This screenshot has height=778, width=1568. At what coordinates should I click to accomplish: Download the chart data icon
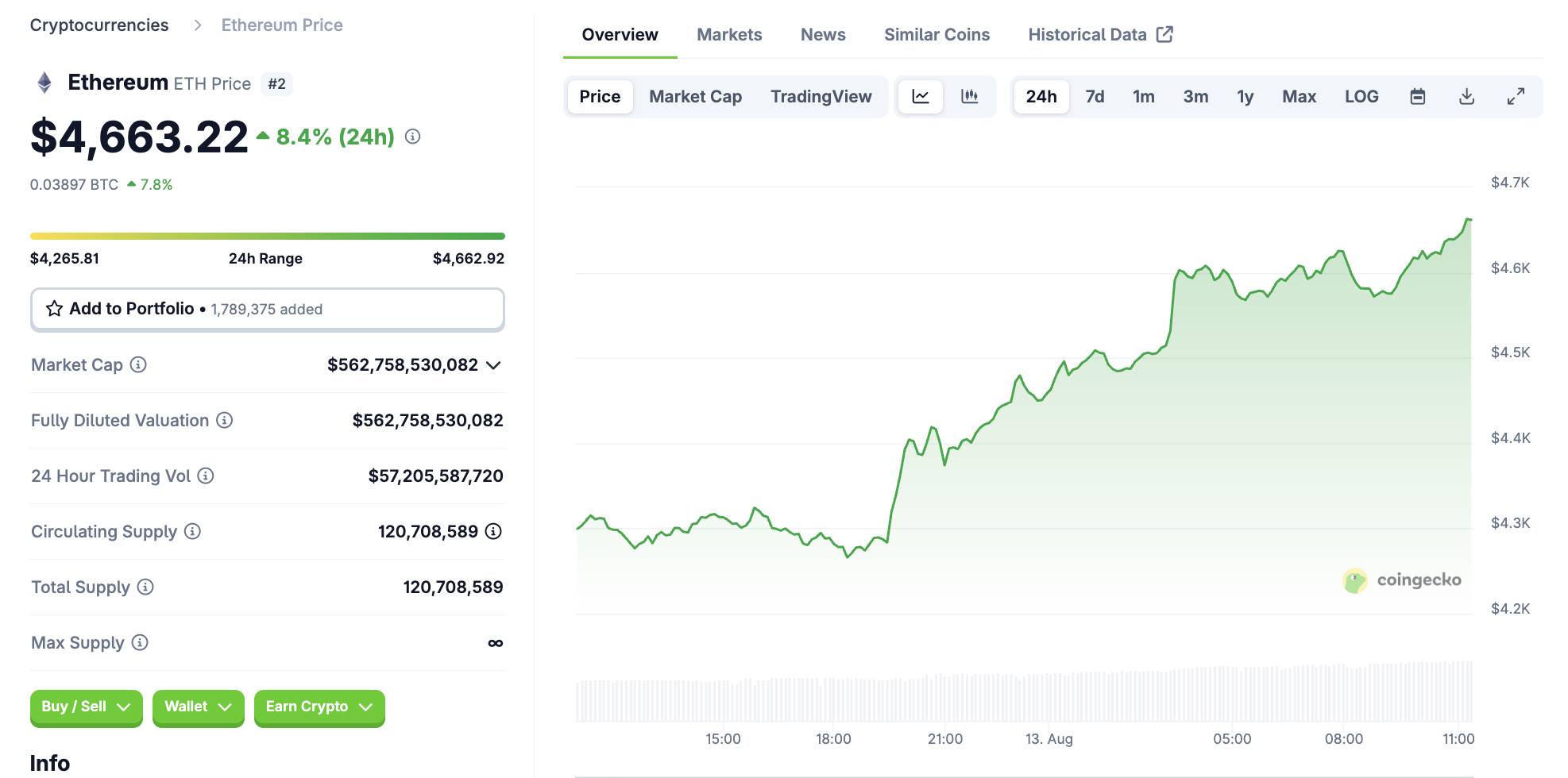click(x=1467, y=97)
